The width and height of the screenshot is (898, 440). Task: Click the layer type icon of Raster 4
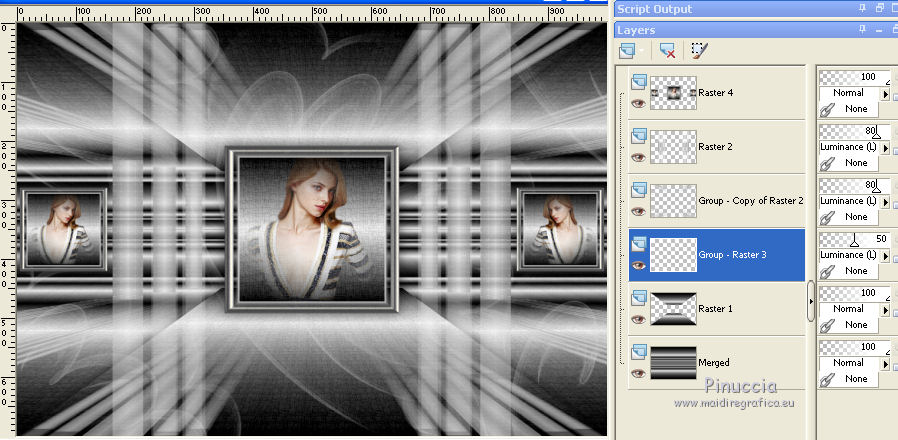[639, 82]
